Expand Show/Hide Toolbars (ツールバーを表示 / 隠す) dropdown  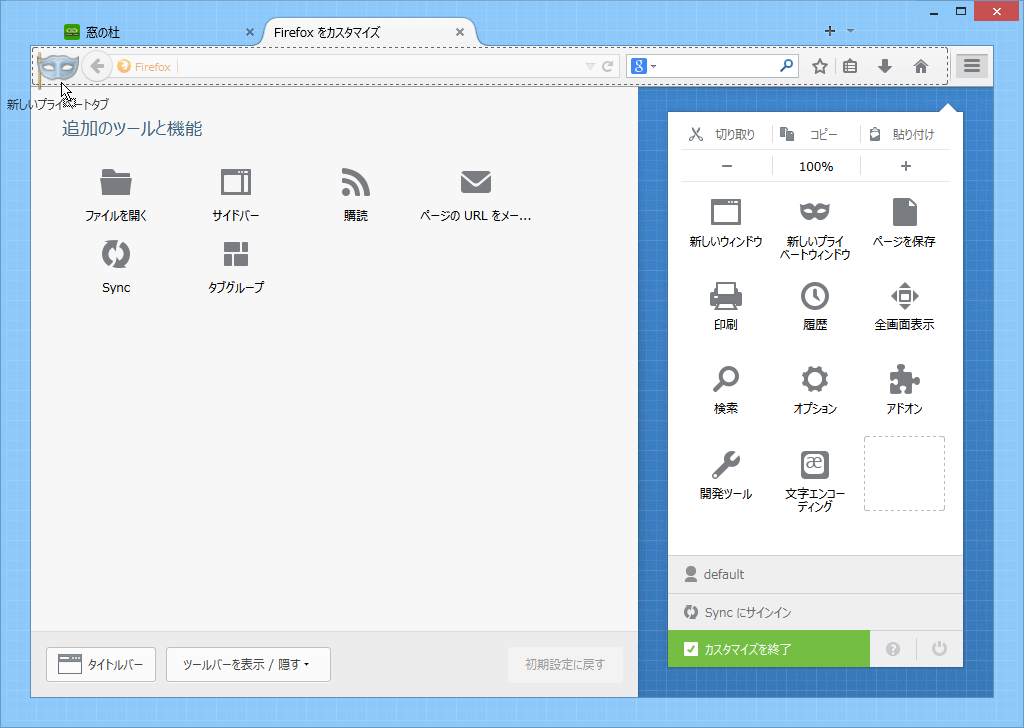pos(248,665)
